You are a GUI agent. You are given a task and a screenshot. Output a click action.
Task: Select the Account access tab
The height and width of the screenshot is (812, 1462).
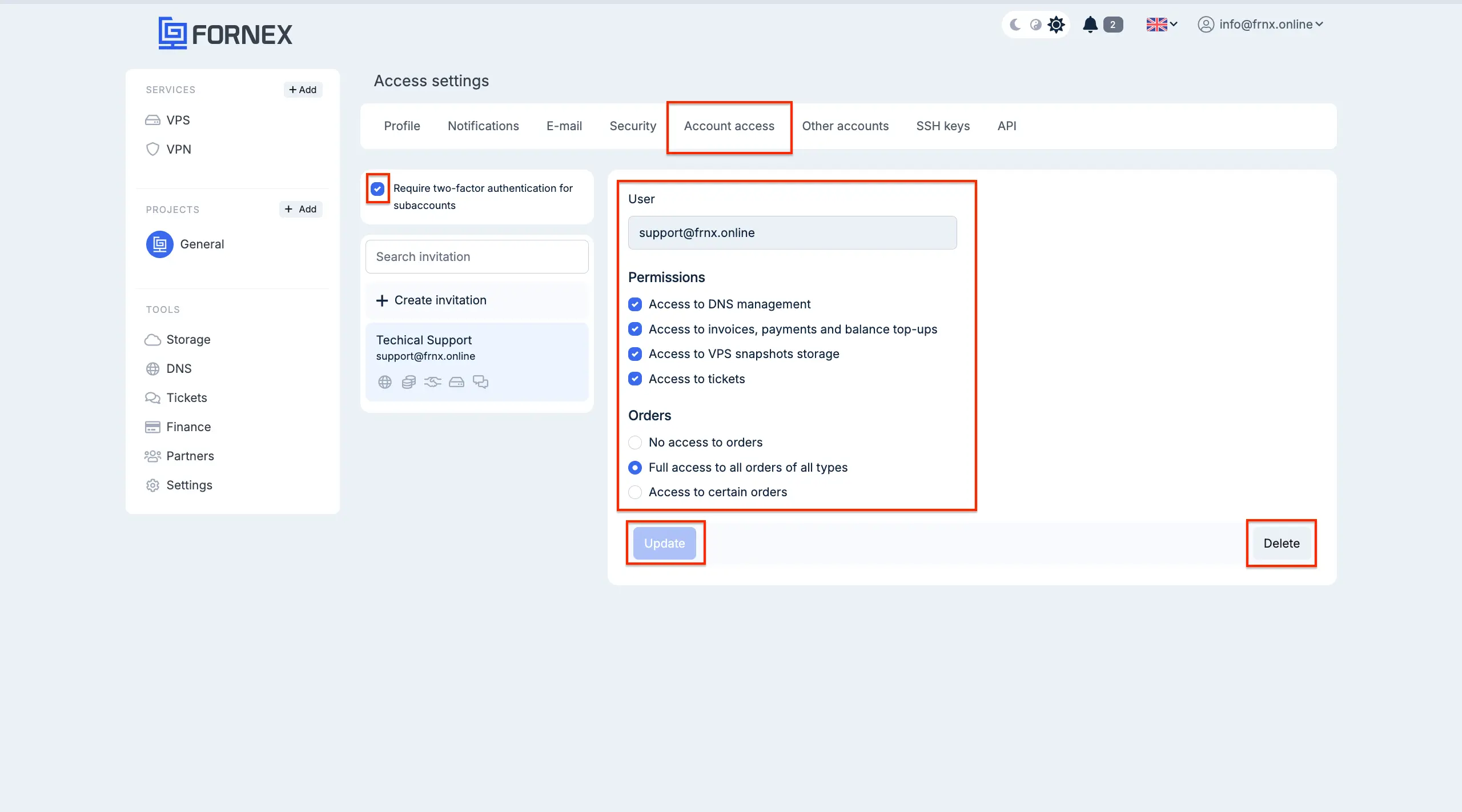point(729,126)
